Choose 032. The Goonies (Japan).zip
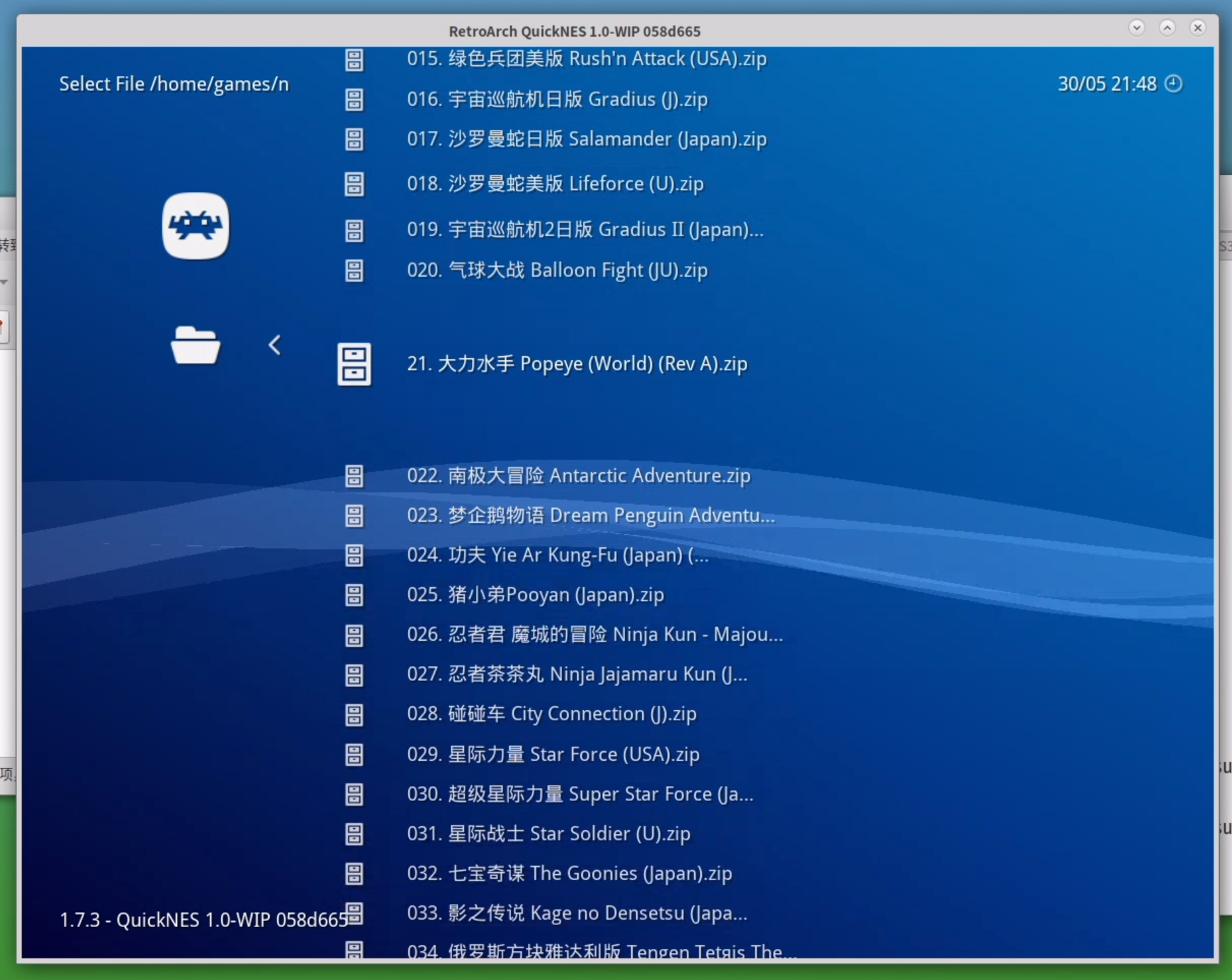The image size is (1232, 980). (569, 874)
